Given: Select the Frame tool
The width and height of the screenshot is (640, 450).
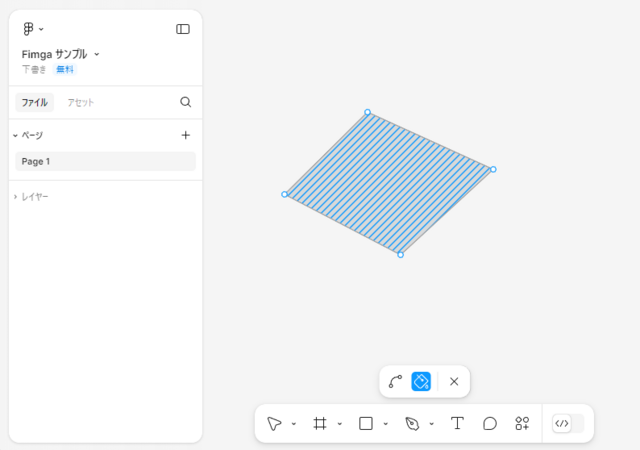Looking at the screenshot, I should (320, 423).
